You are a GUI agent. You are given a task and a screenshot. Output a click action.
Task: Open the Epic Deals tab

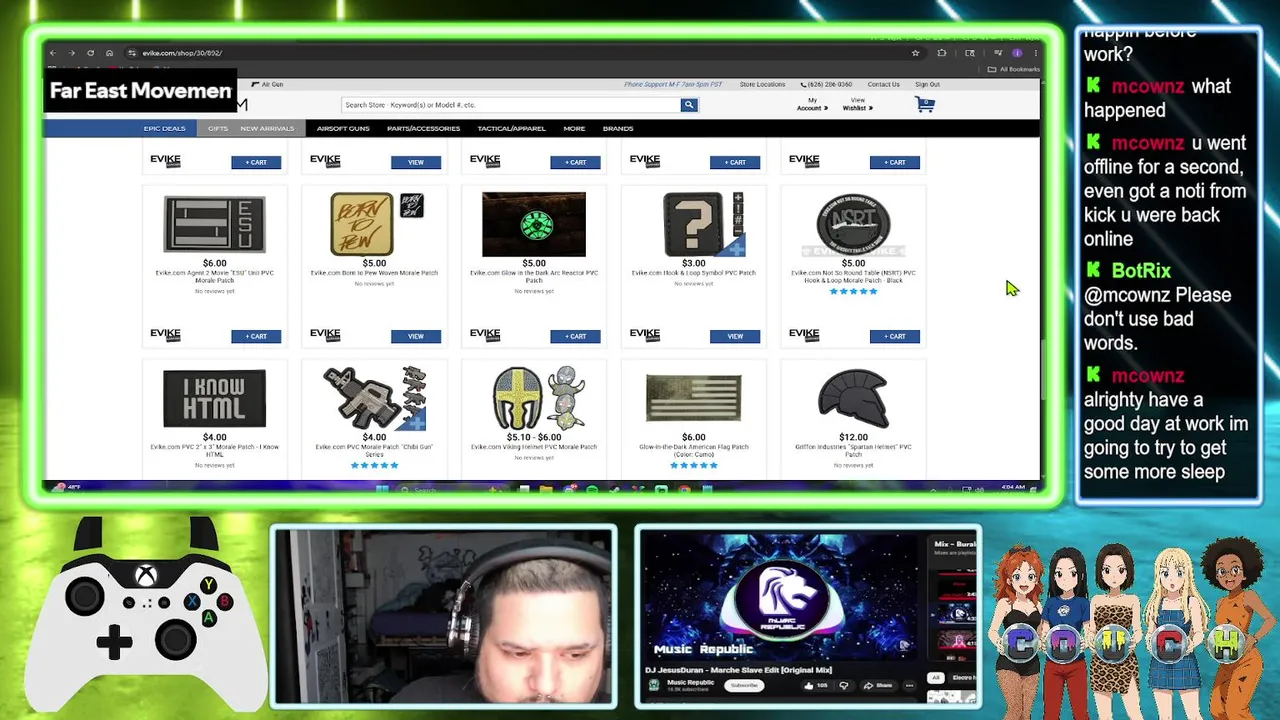(164, 129)
